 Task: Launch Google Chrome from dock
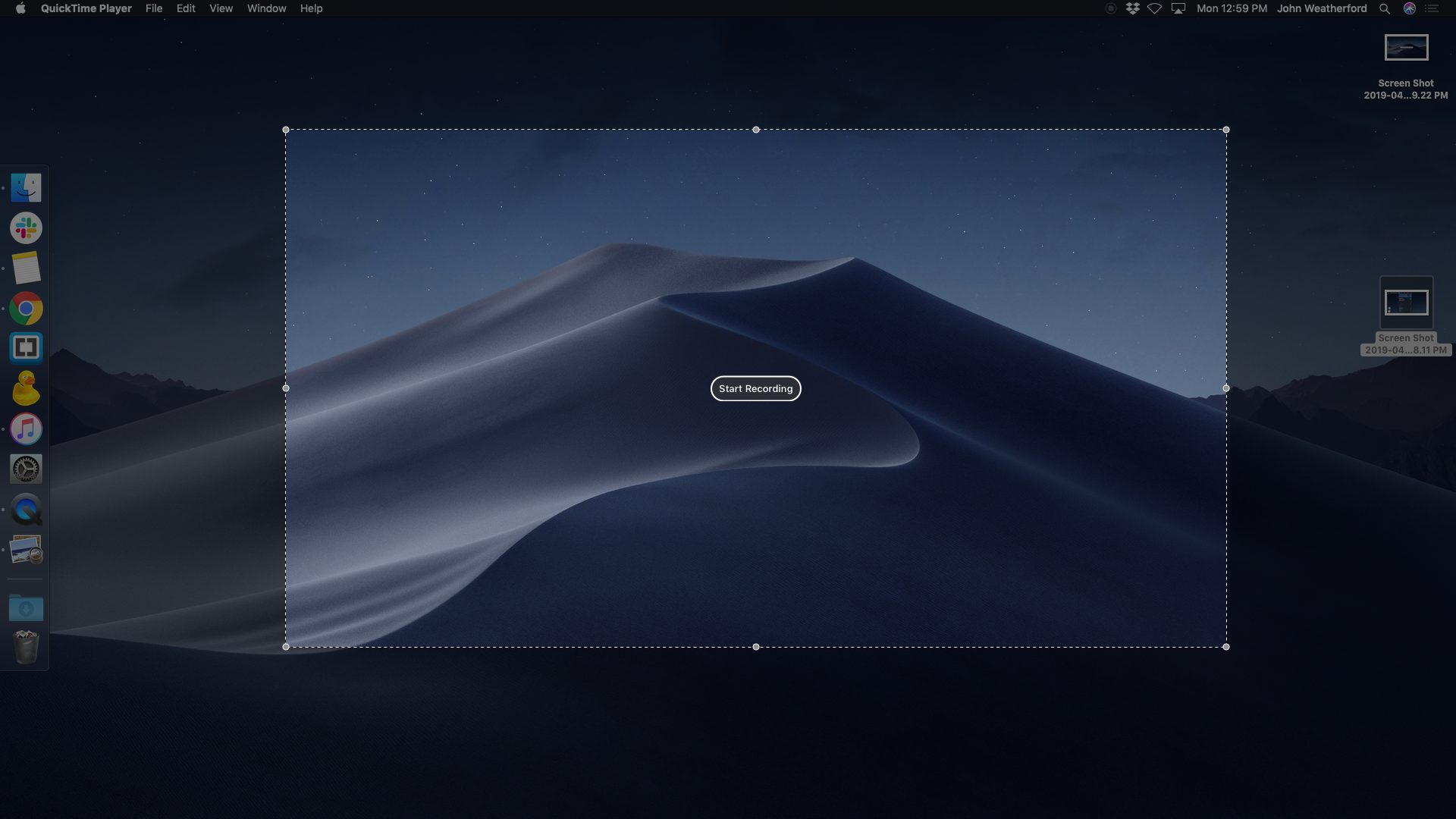coord(26,309)
